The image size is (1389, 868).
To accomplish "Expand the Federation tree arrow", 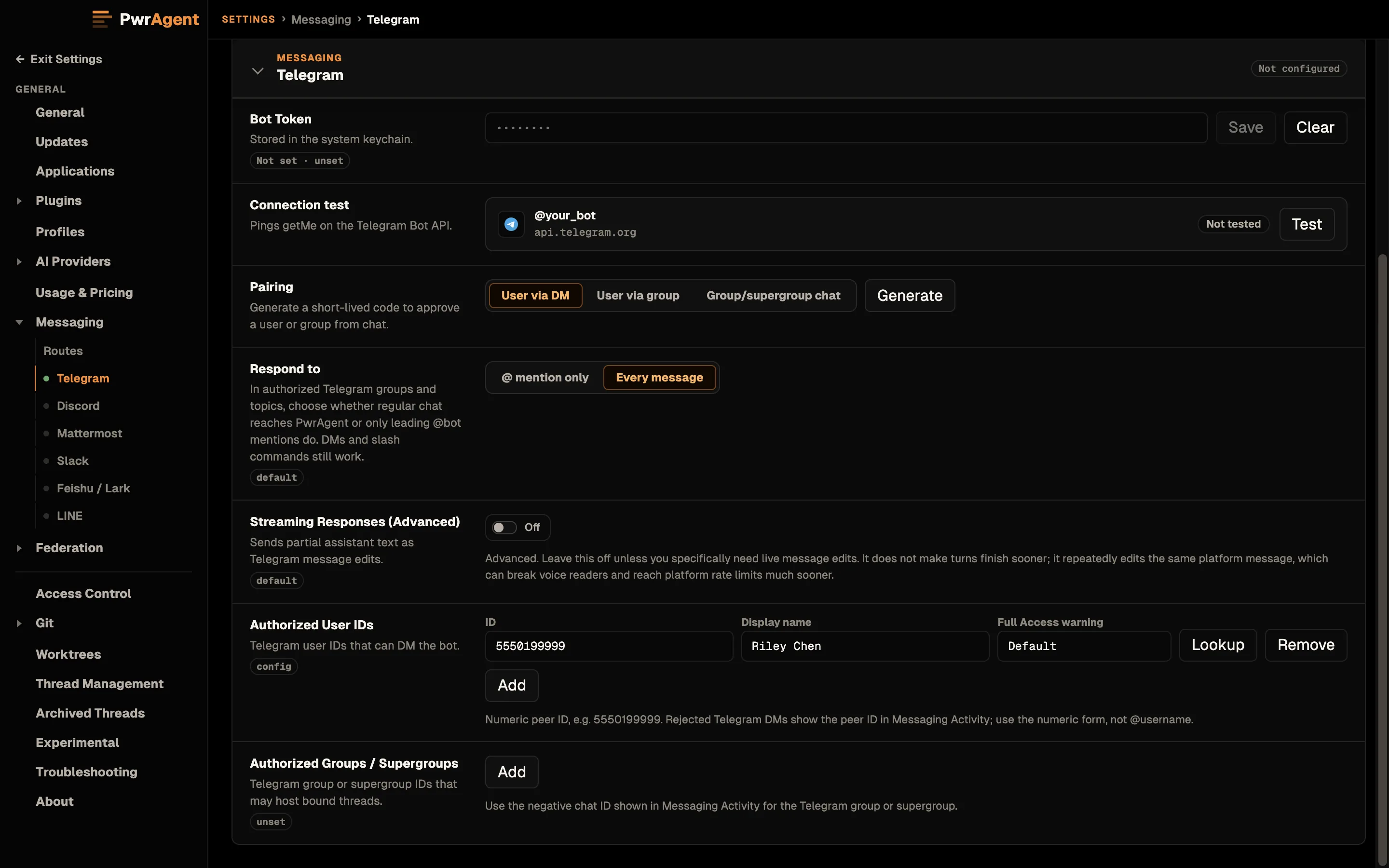I will (x=19, y=548).
